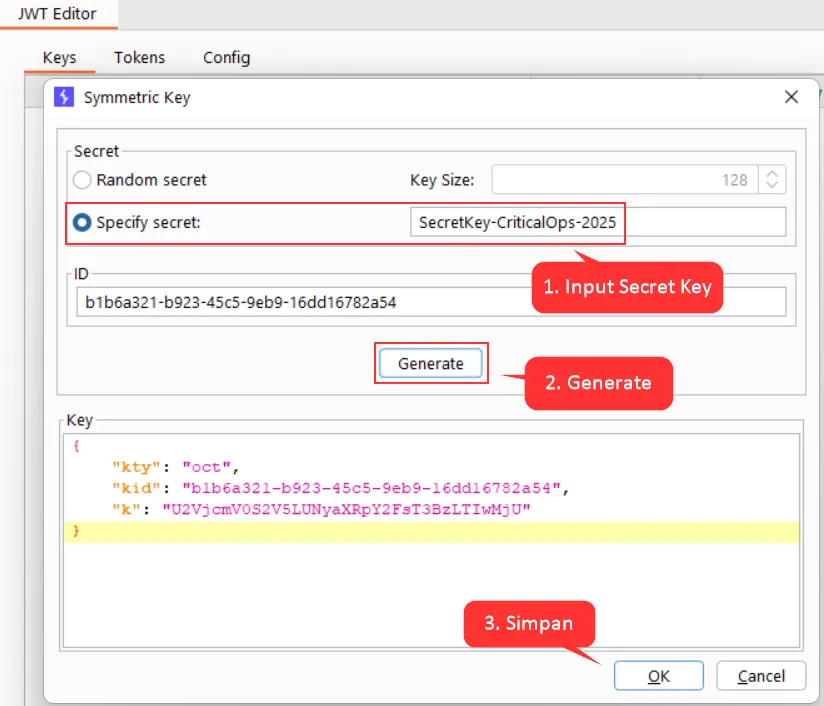
Task: Confirm with the OK button
Action: click(658, 676)
